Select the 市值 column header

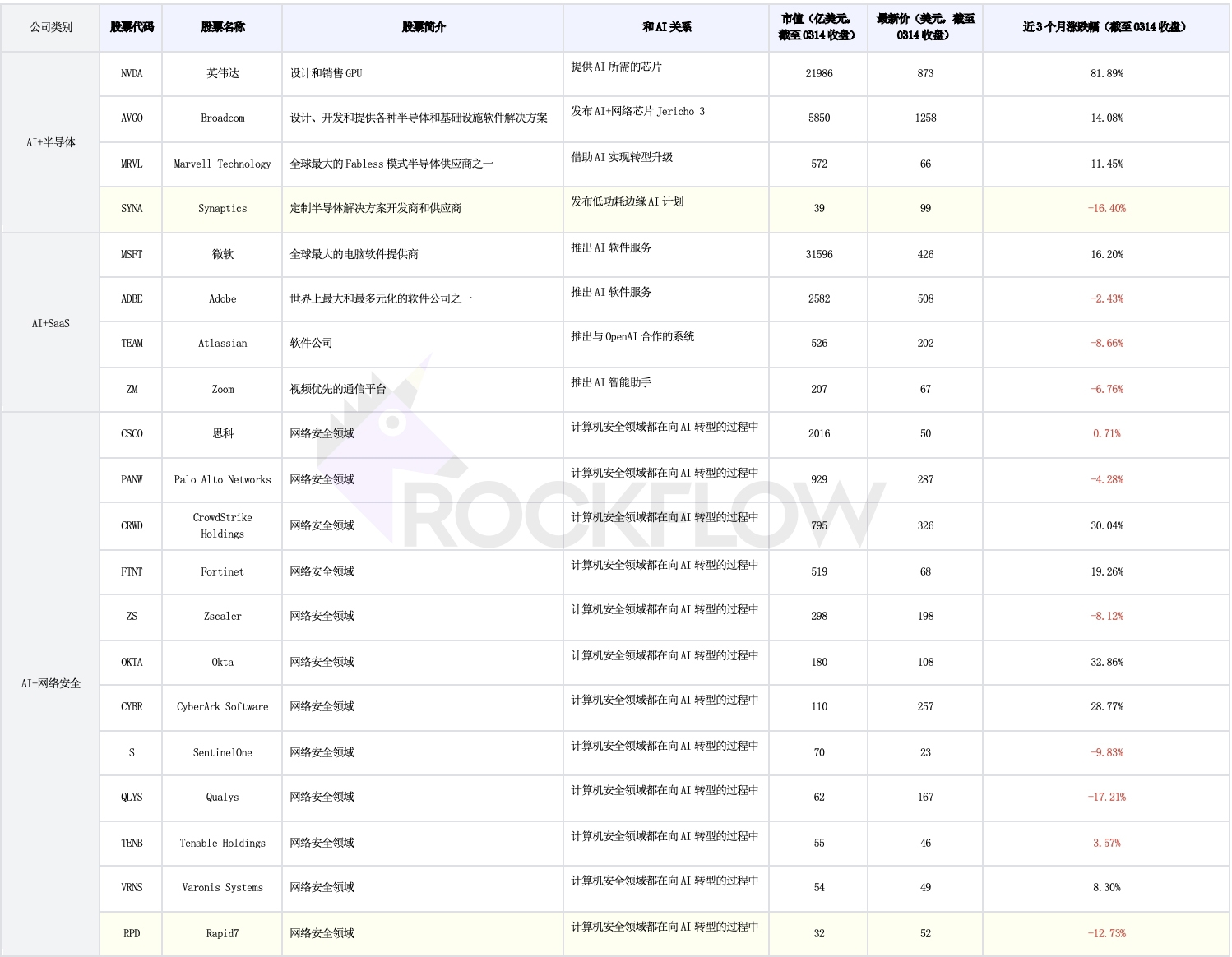pyautogui.click(x=818, y=27)
